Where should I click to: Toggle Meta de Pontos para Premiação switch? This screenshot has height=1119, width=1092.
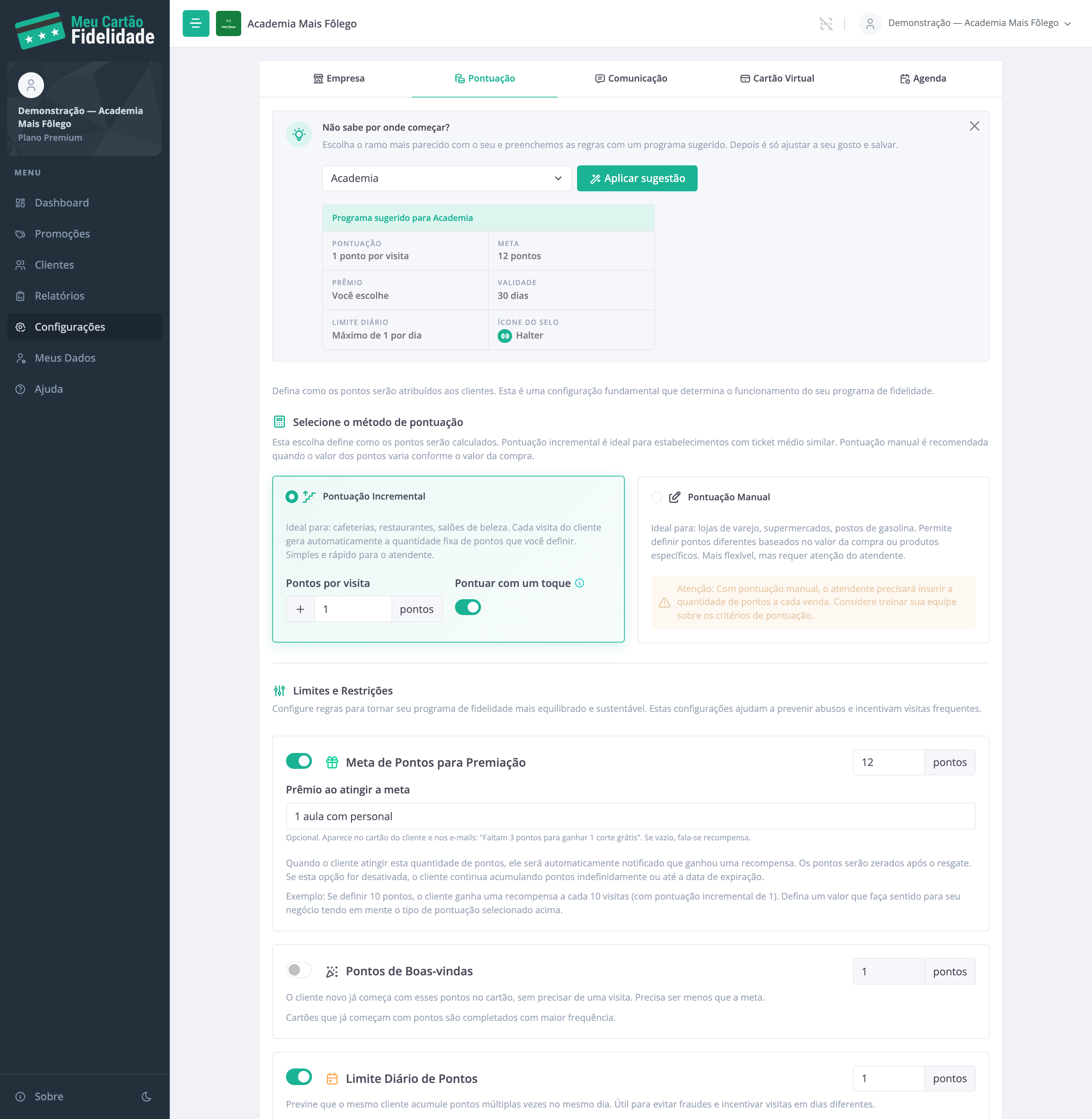[x=299, y=761]
